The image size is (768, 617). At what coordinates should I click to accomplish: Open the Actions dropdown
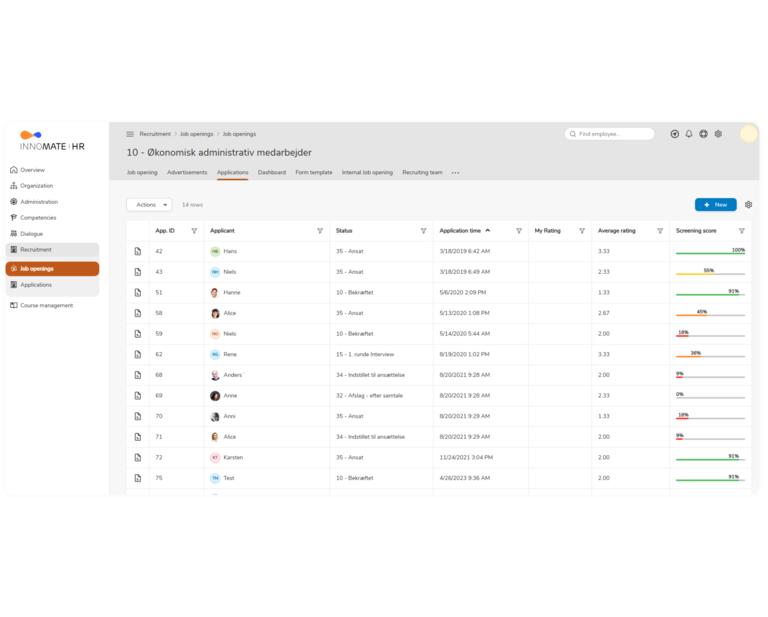coord(149,205)
